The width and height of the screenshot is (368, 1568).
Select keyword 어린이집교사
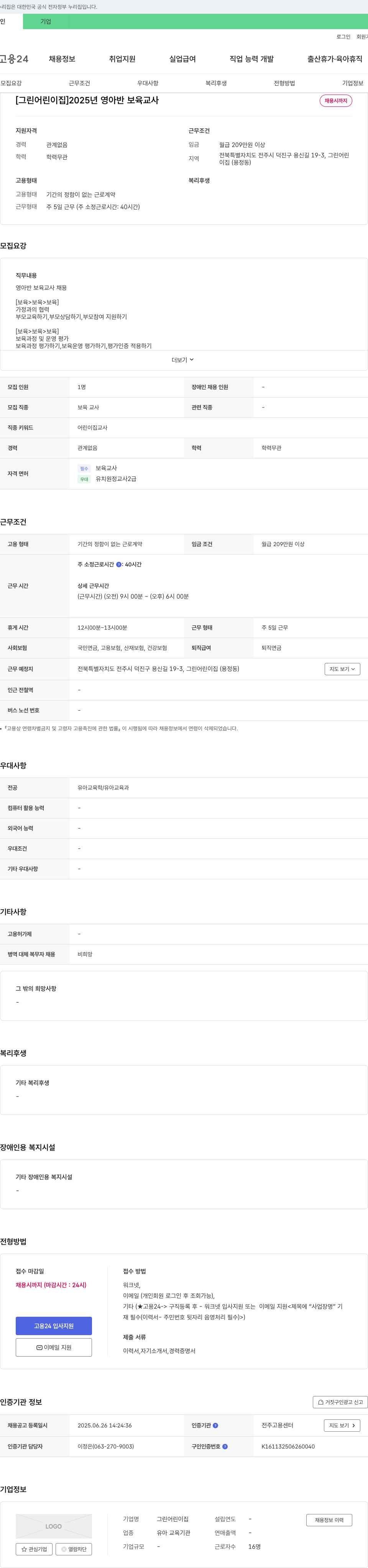pos(92,428)
